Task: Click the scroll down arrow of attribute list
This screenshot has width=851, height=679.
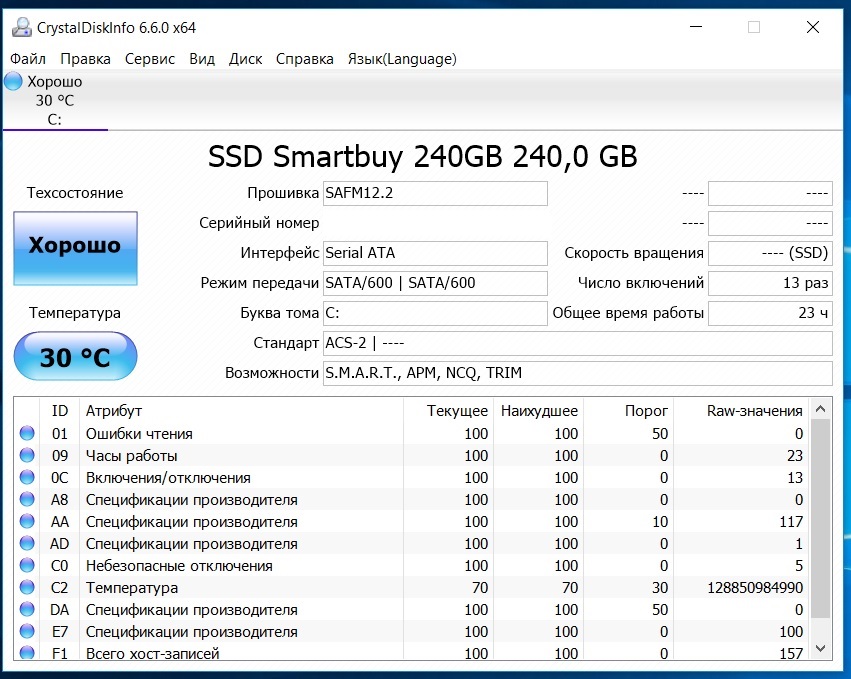Action: click(821, 649)
